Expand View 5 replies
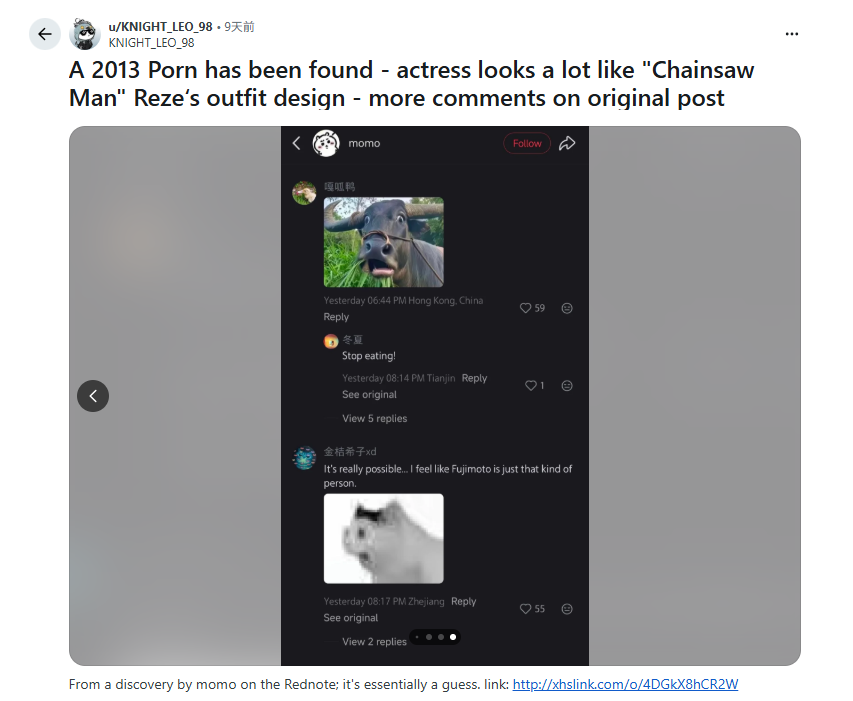The image size is (853, 701). 374,418
